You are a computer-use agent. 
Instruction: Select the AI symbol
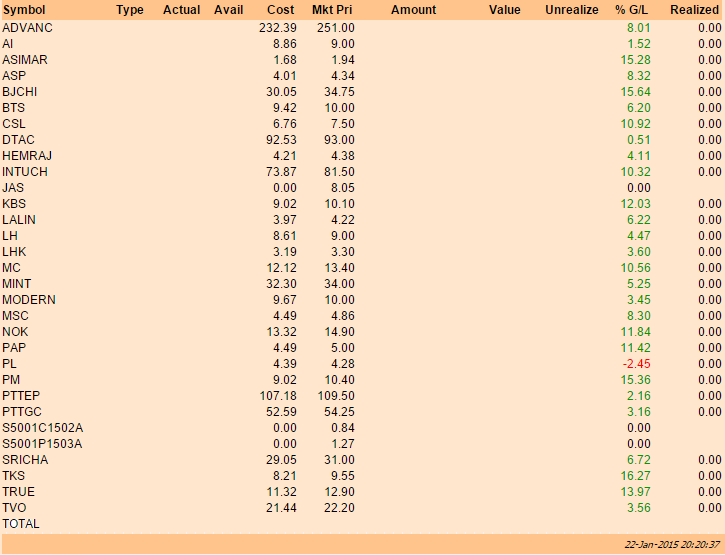7,44
